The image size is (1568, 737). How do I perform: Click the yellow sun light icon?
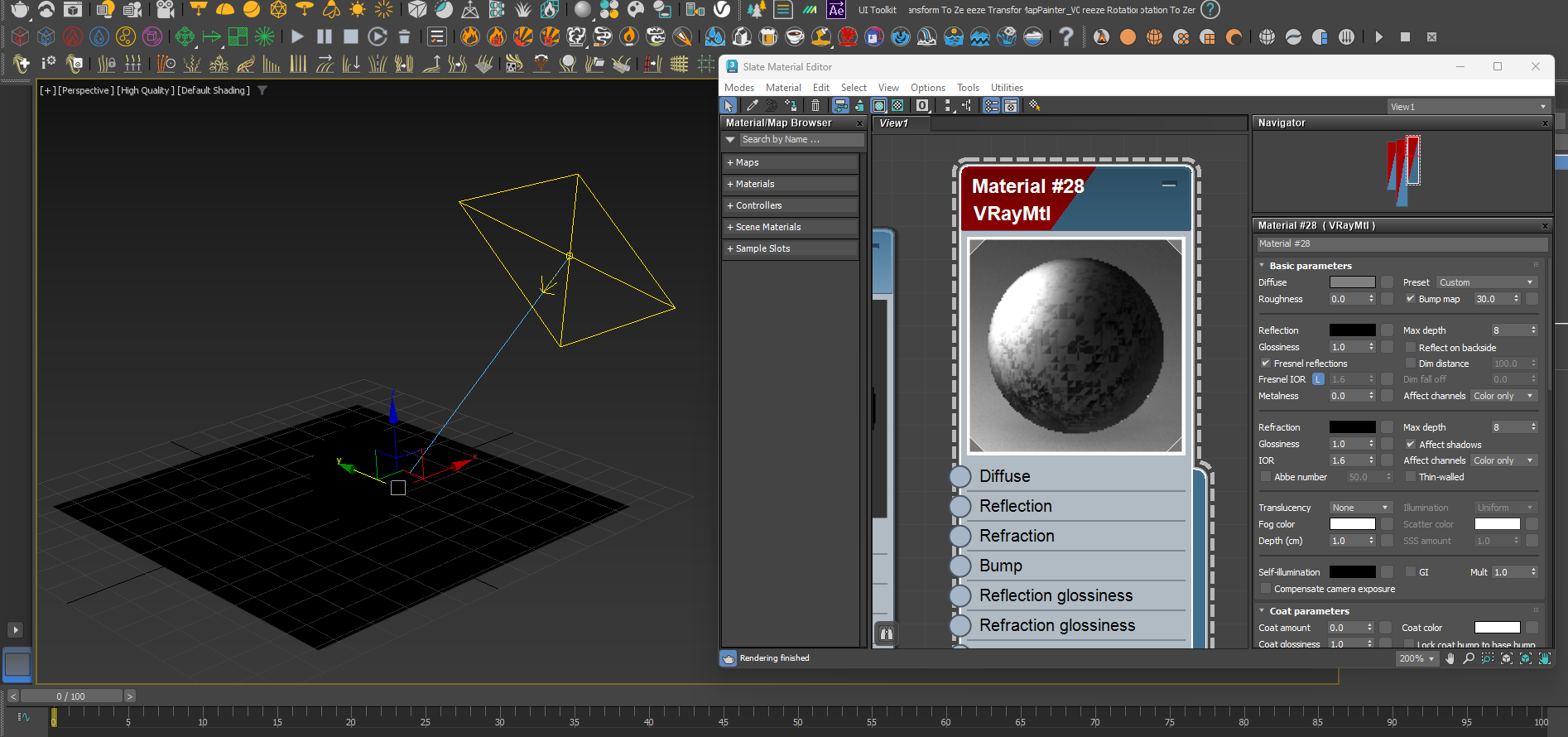[358, 10]
